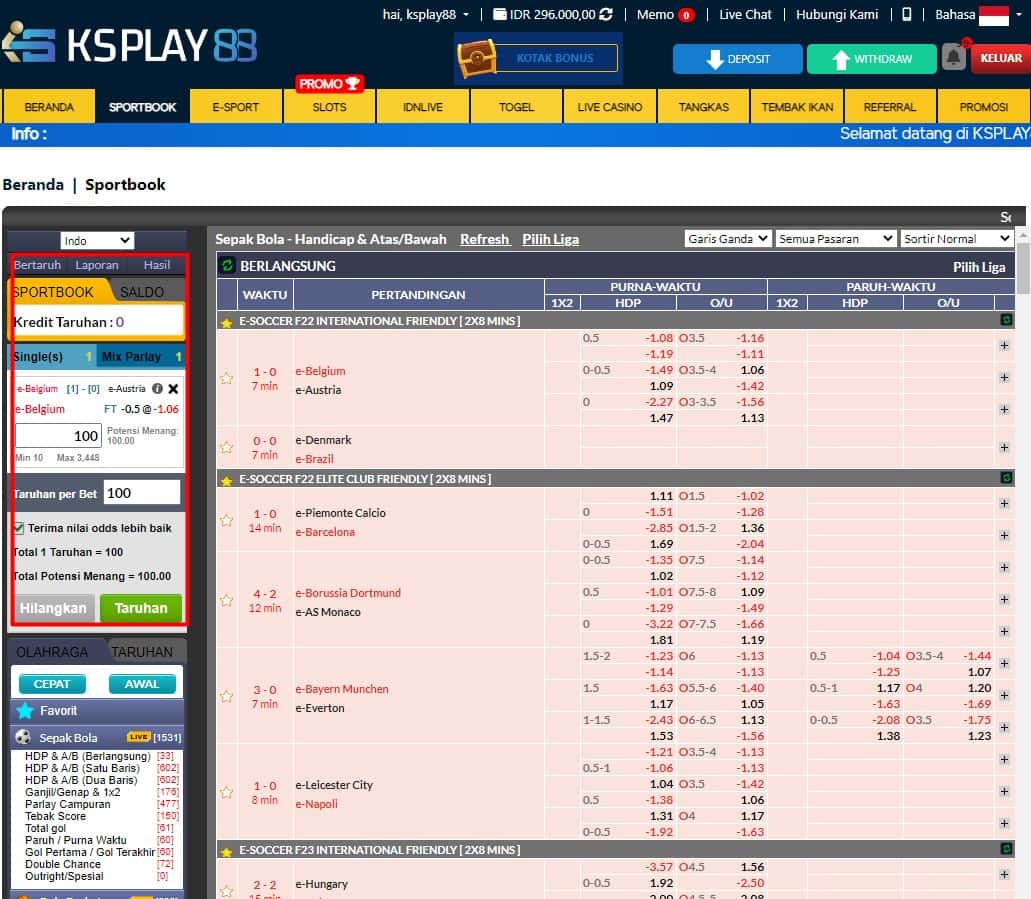Open the Semua Pasaran dropdown
The image size is (1031, 899).
[835, 238]
